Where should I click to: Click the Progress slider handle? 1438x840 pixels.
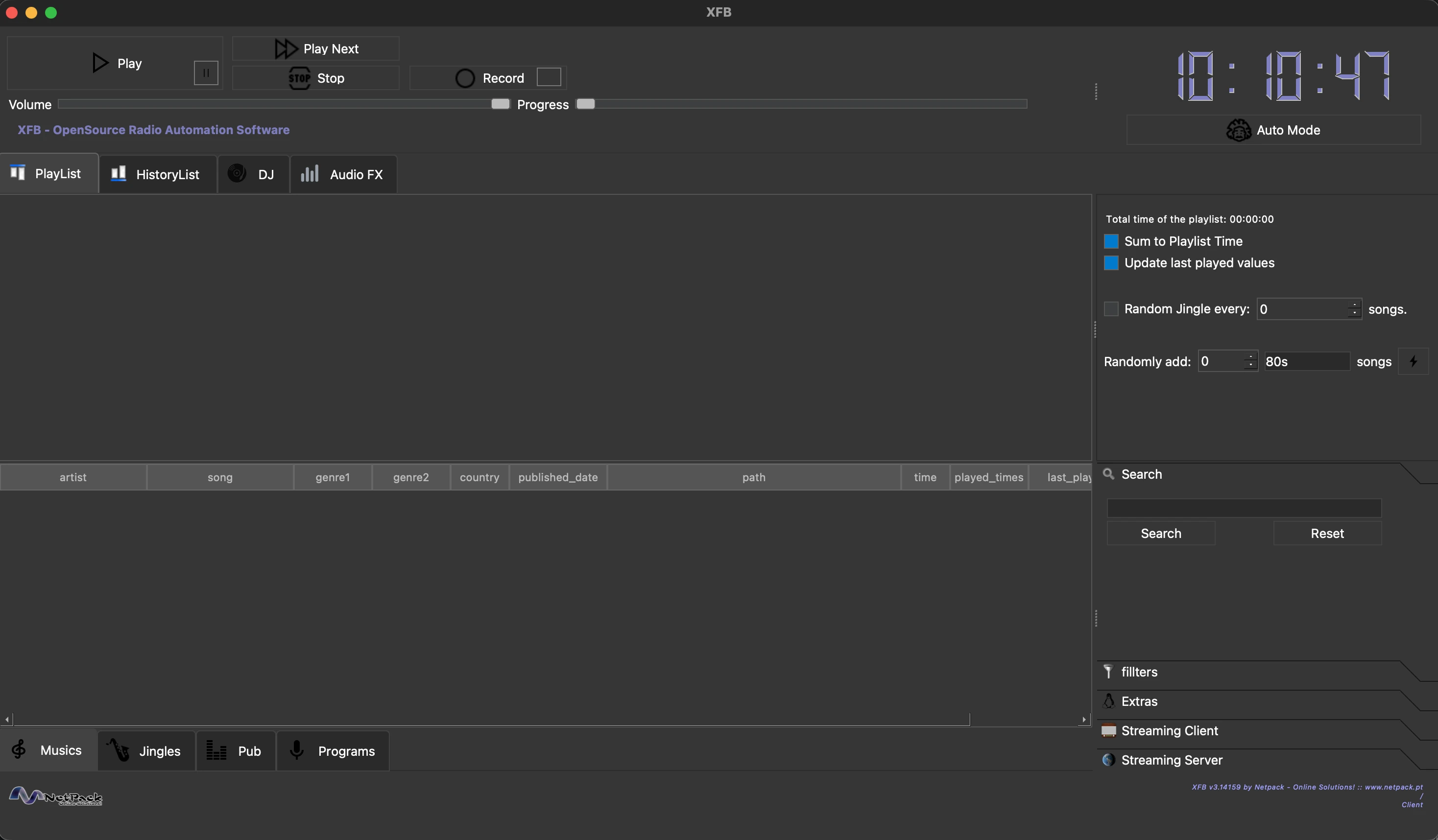tap(585, 104)
